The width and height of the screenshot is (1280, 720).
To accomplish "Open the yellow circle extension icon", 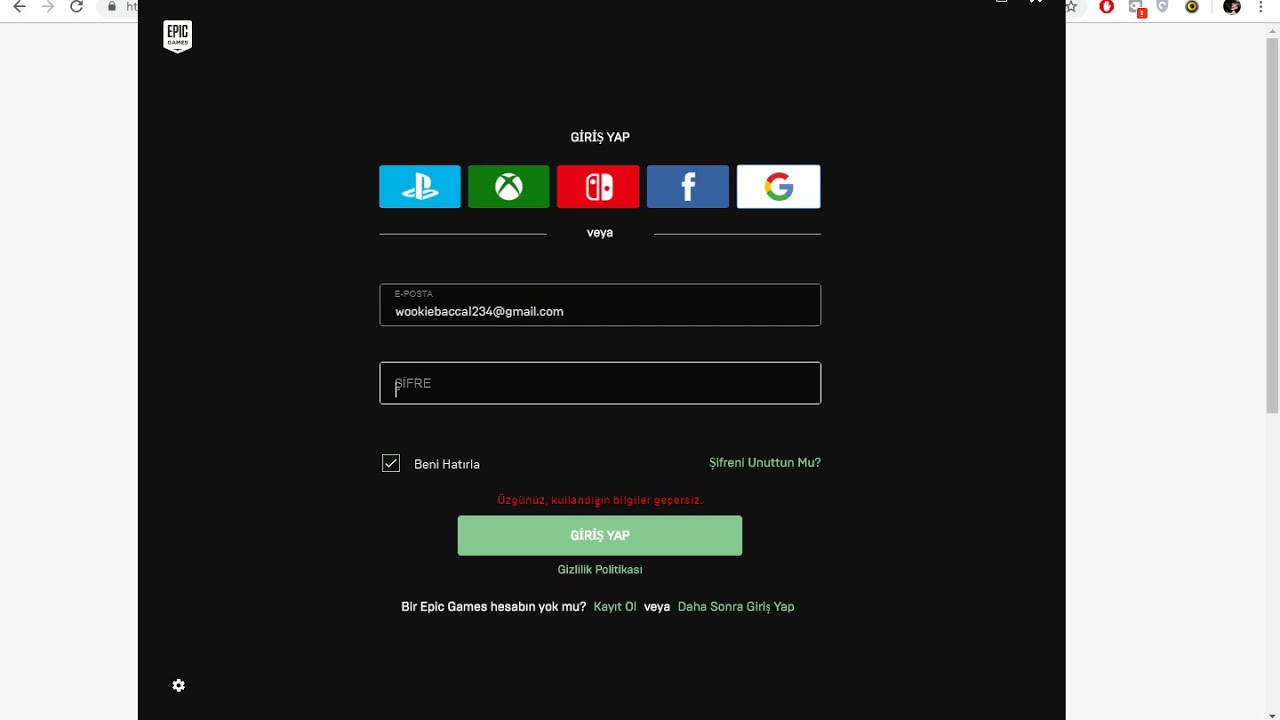I will pyautogui.click(x=1191, y=7).
